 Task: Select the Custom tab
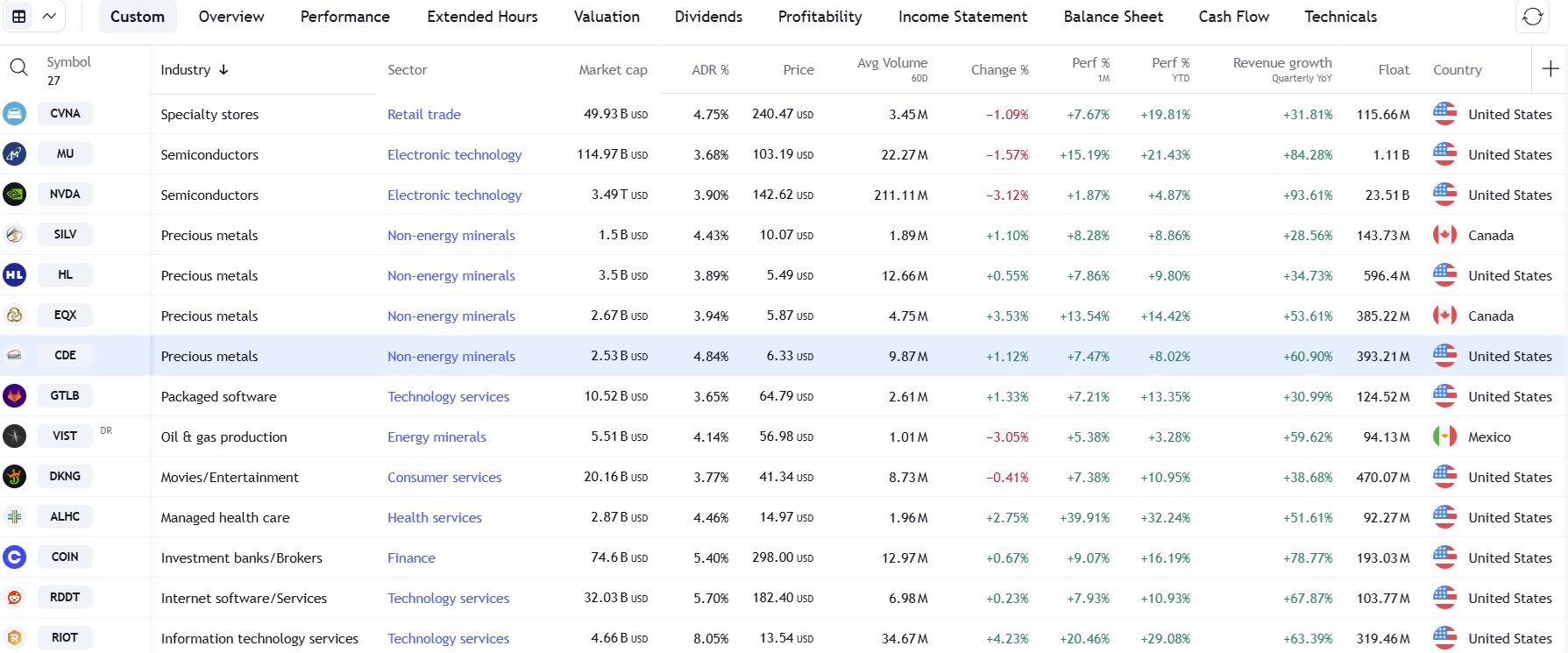138,17
